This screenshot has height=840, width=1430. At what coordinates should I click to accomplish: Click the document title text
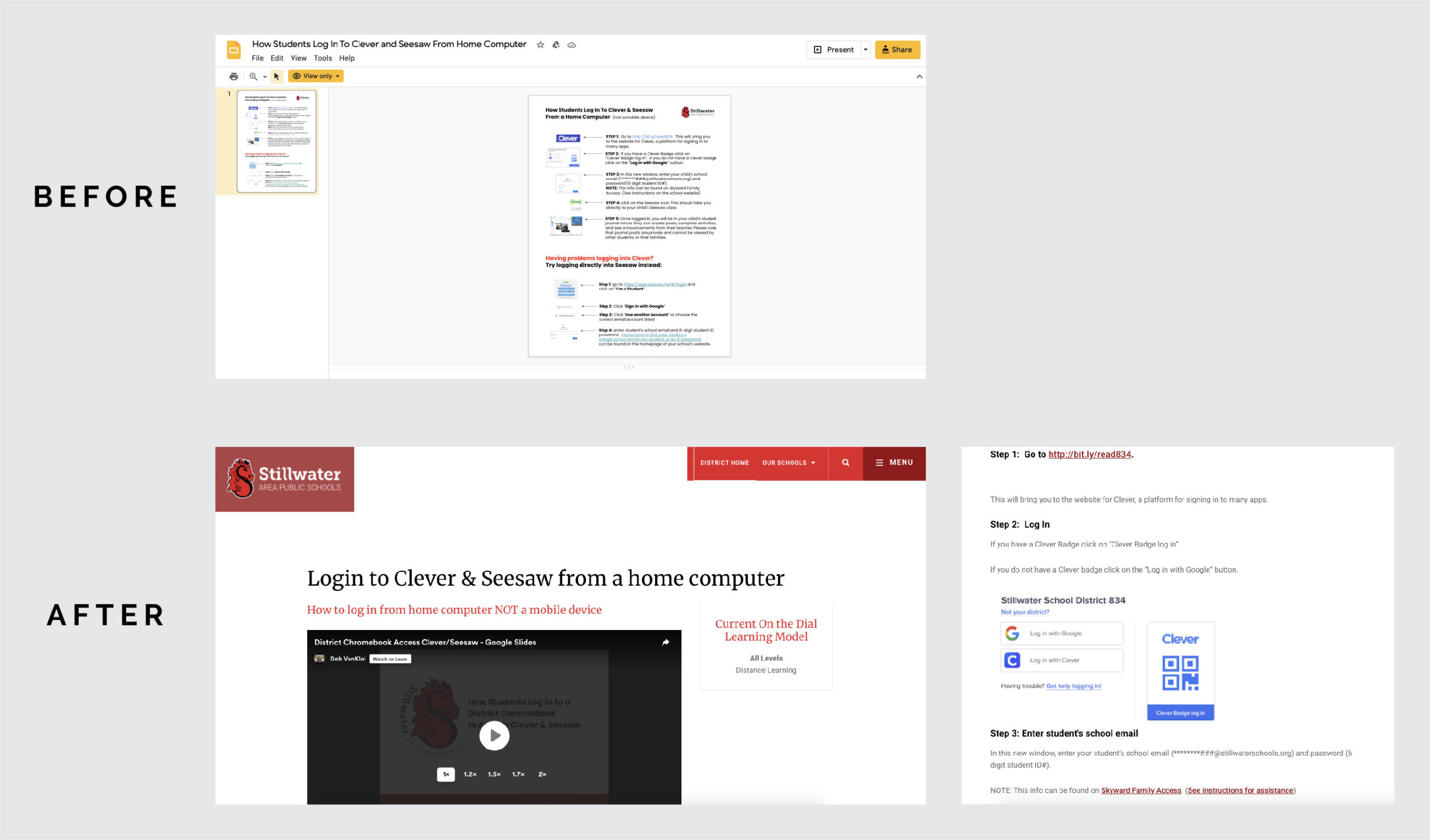(389, 44)
